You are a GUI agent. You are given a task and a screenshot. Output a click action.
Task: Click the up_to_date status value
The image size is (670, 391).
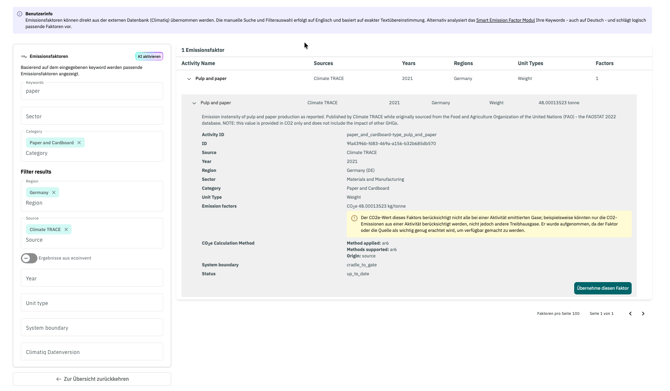point(358,274)
